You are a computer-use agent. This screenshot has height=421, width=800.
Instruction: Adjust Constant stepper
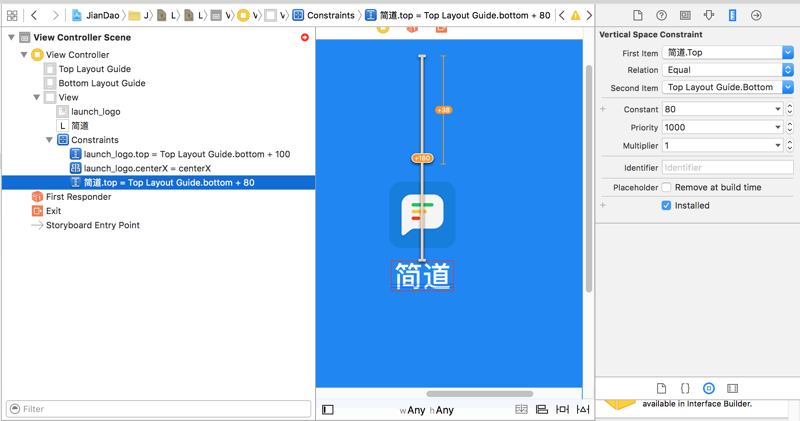[x=790, y=109]
